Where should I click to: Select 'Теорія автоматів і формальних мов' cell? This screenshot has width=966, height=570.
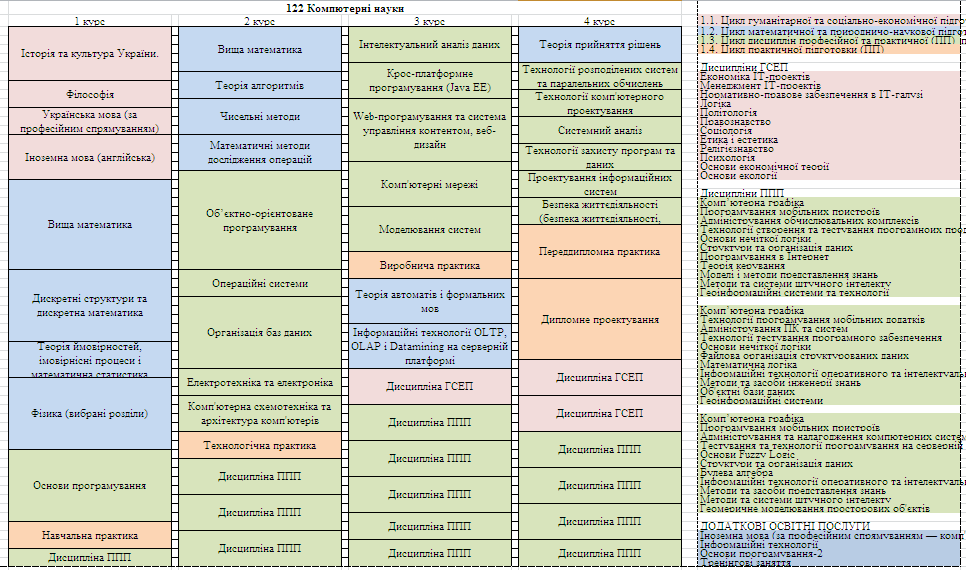pyautogui.click(x=429, y=301)
